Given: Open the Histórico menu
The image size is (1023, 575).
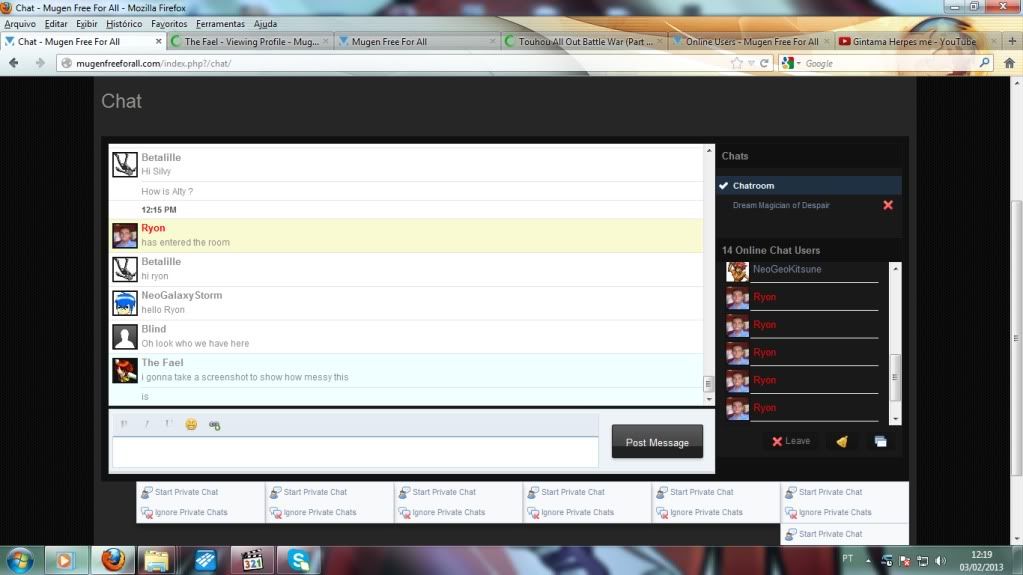Looking at the screenshot, I should pos(124,23).
